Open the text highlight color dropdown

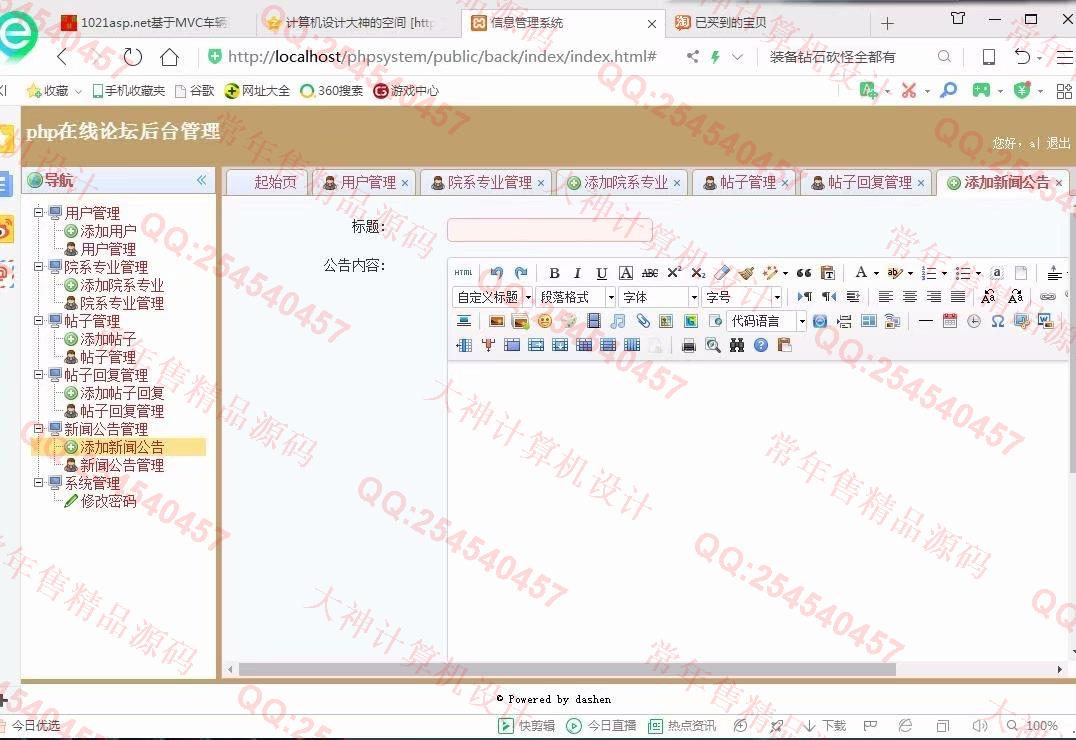pyautogui.click(x=911, y=274)
